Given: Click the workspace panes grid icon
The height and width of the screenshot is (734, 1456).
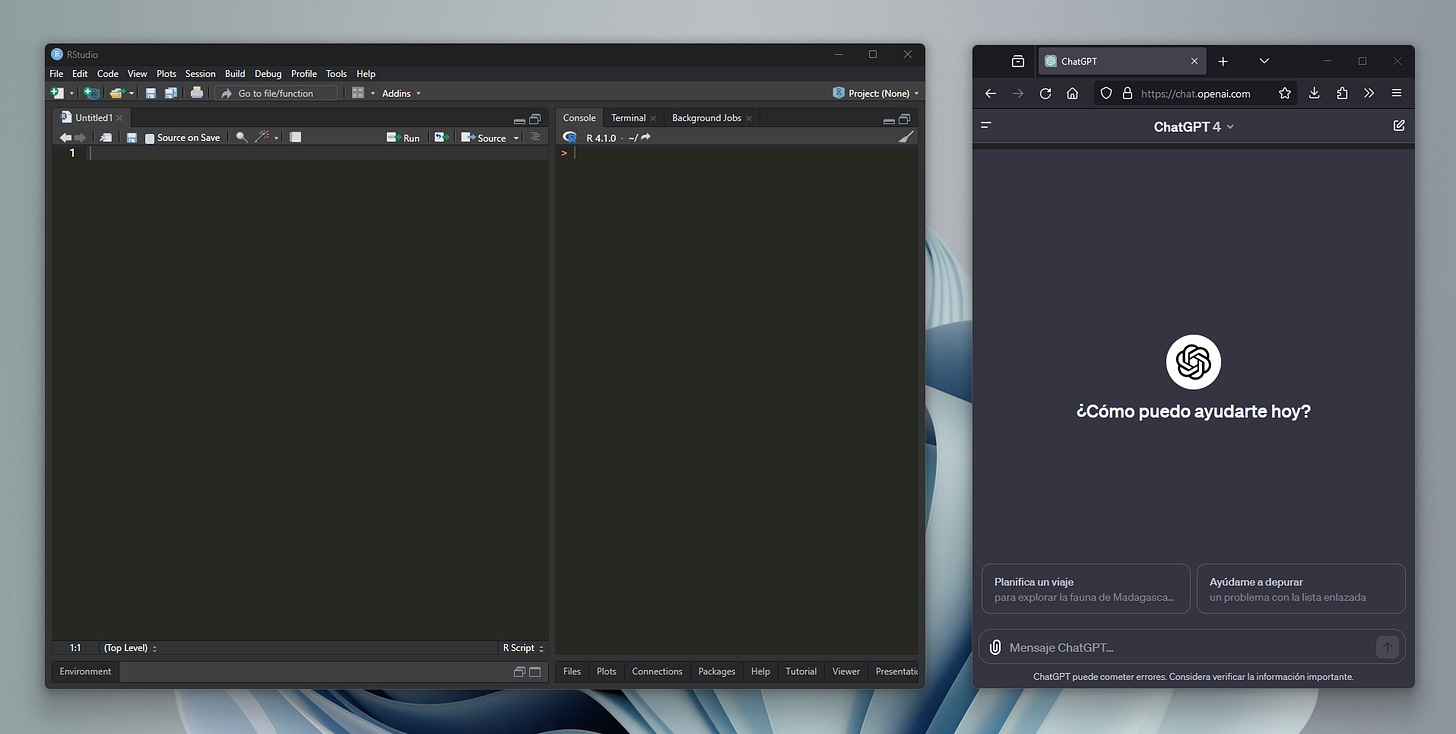Looking at the screenshot, I should (x=358, y=93).
